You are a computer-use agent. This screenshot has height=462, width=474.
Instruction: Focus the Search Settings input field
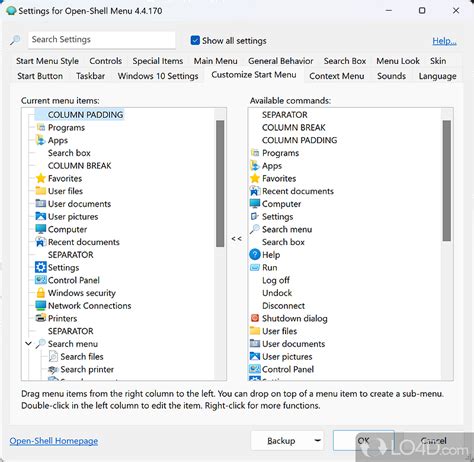coord(102,40)
